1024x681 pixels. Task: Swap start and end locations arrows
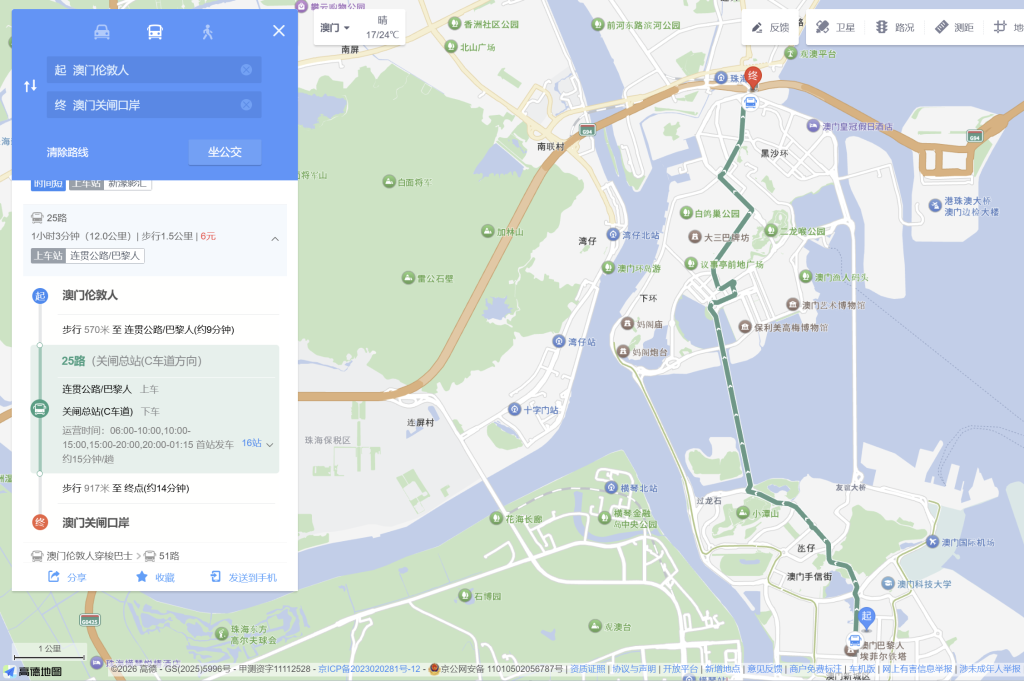coord(30,86)
